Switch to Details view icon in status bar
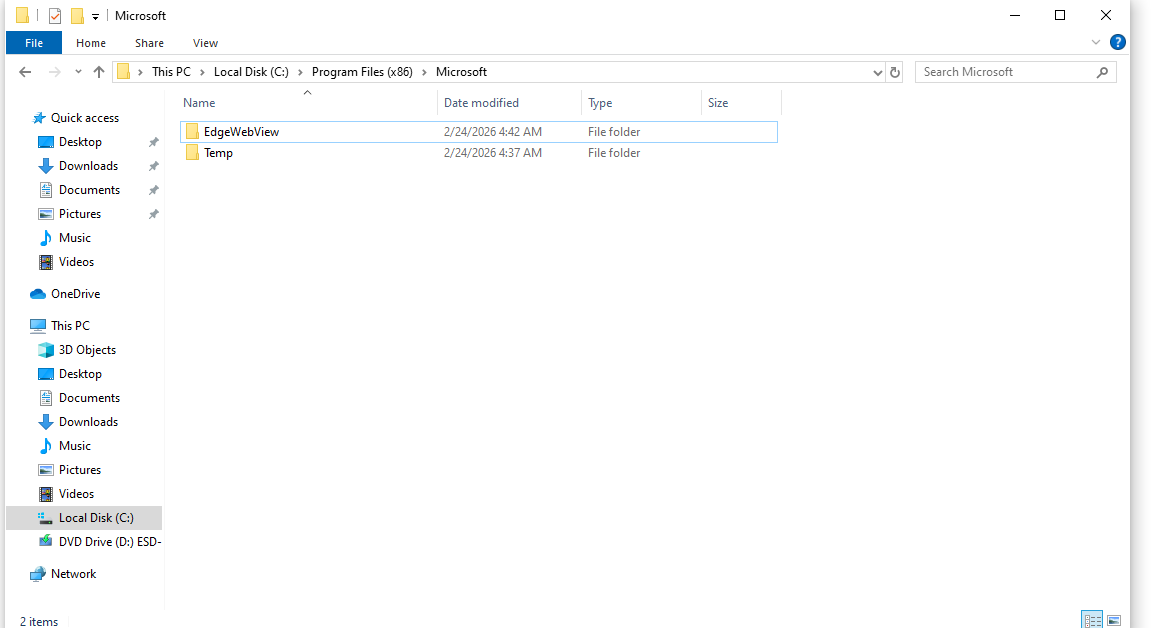The image size is (1156, 628). pyautogui.click(x=1092, y=620)
